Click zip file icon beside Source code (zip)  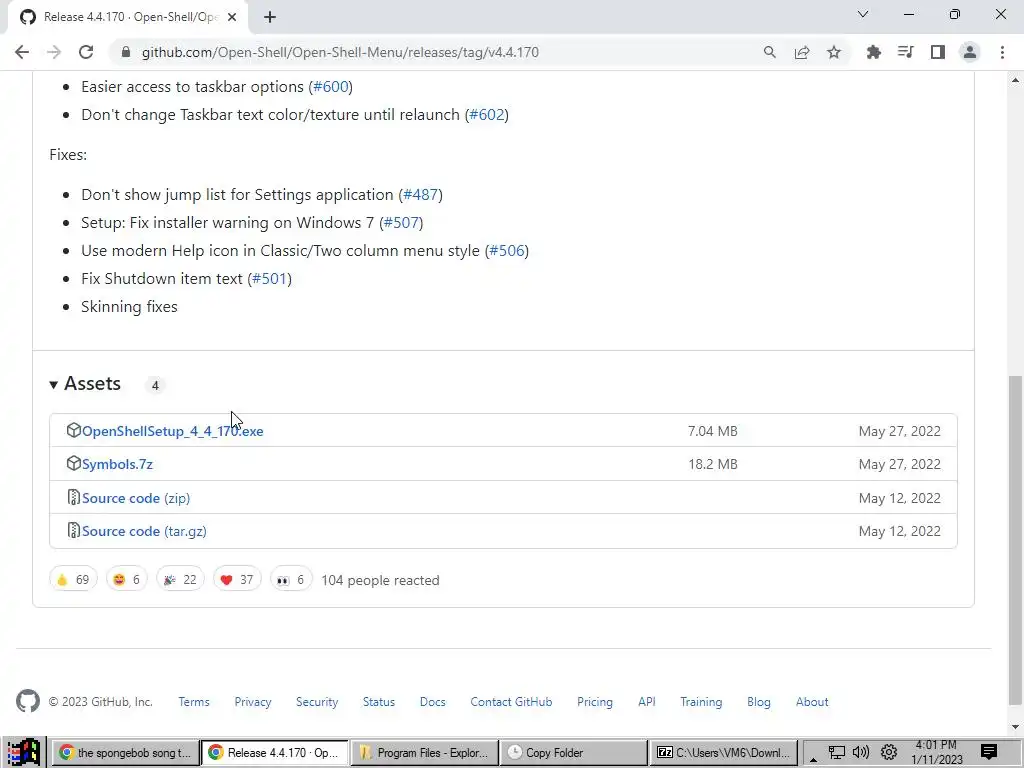pyautogui.click(x=73, y=498)
